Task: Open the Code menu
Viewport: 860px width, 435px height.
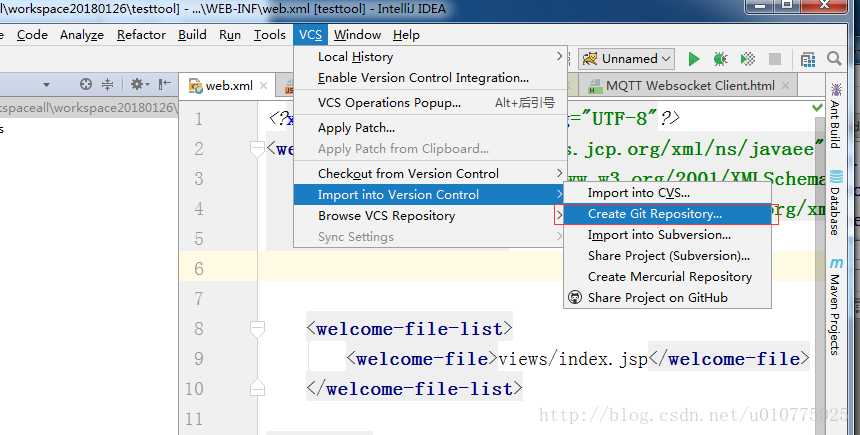Action: click(x=32, y=35)
